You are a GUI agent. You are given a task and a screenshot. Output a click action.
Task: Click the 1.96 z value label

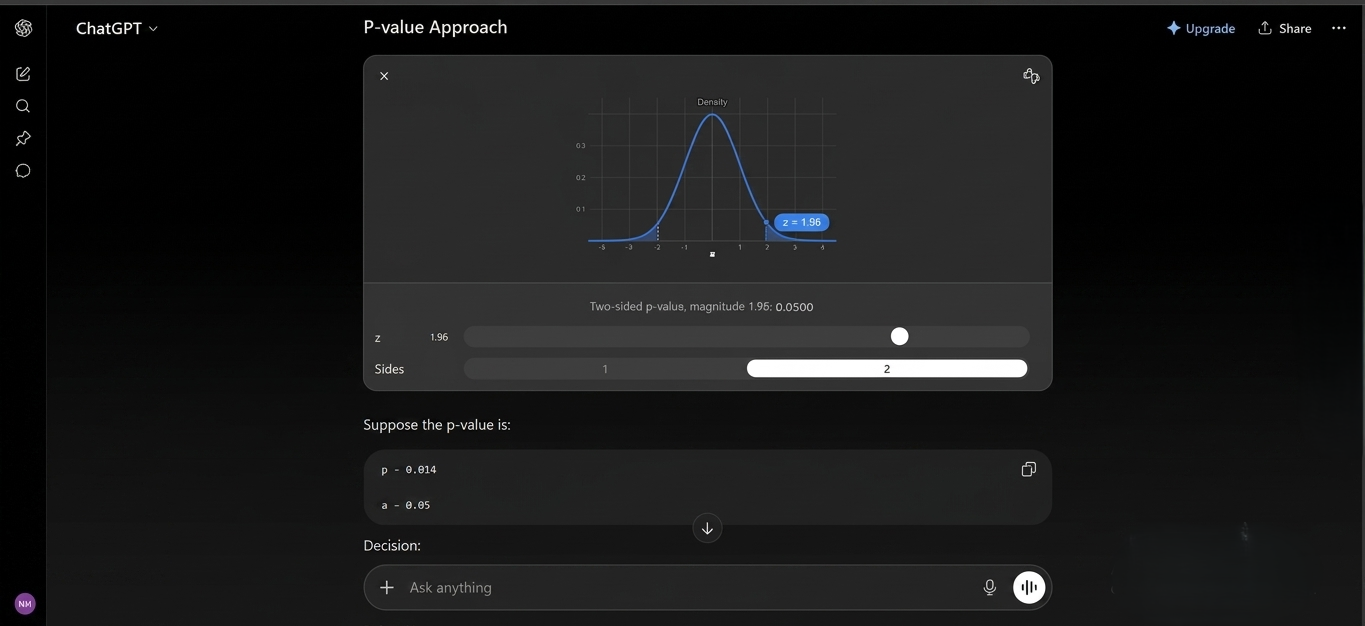click(439, 337)
